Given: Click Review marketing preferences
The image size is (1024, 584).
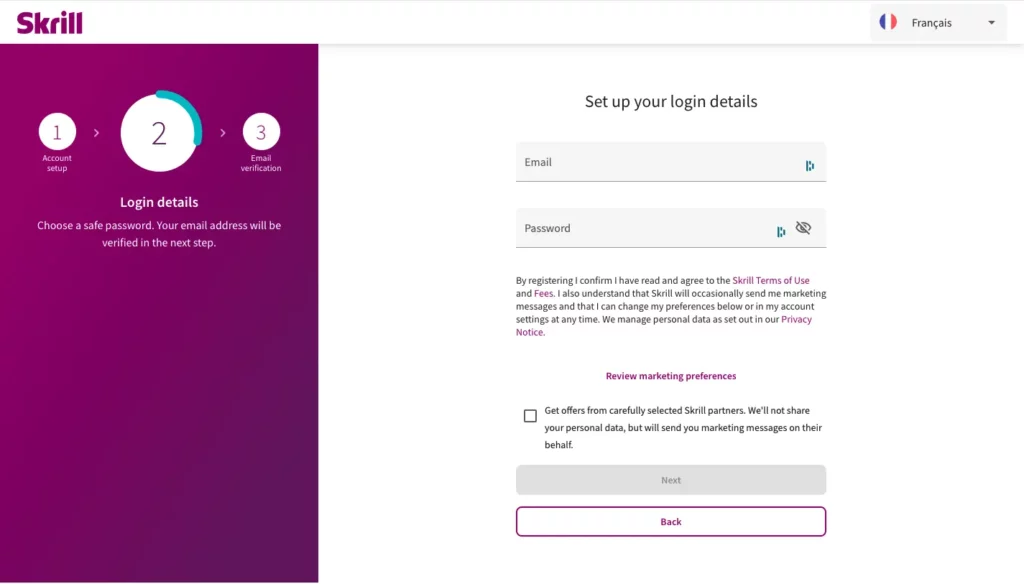Looking at the screenshot, I should pos(670,376).
